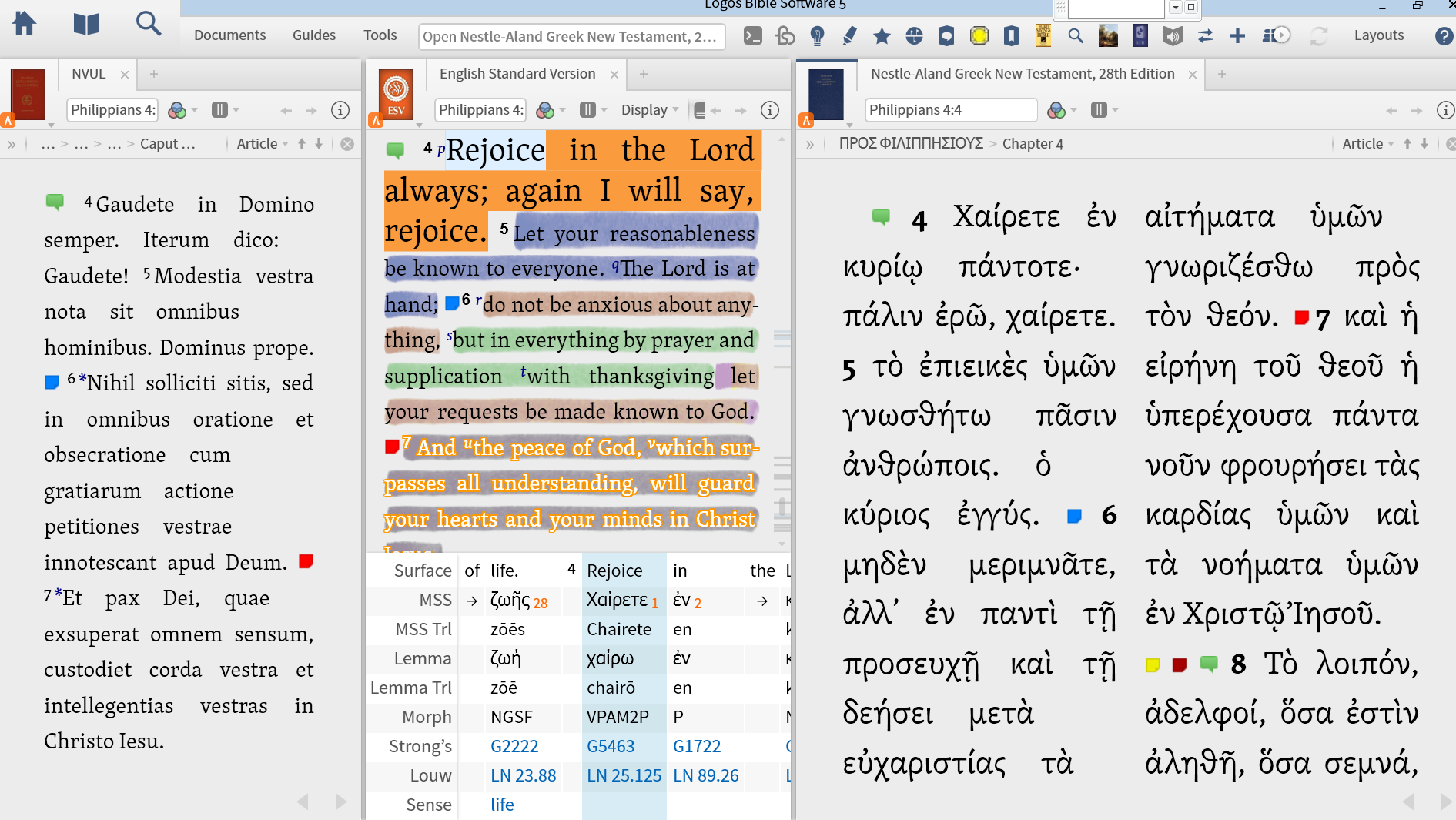This screenshot has width=1456, height=820.
Task: Click the Help question mark icon
Action: pyautogui.click(x=1443, y=36)
